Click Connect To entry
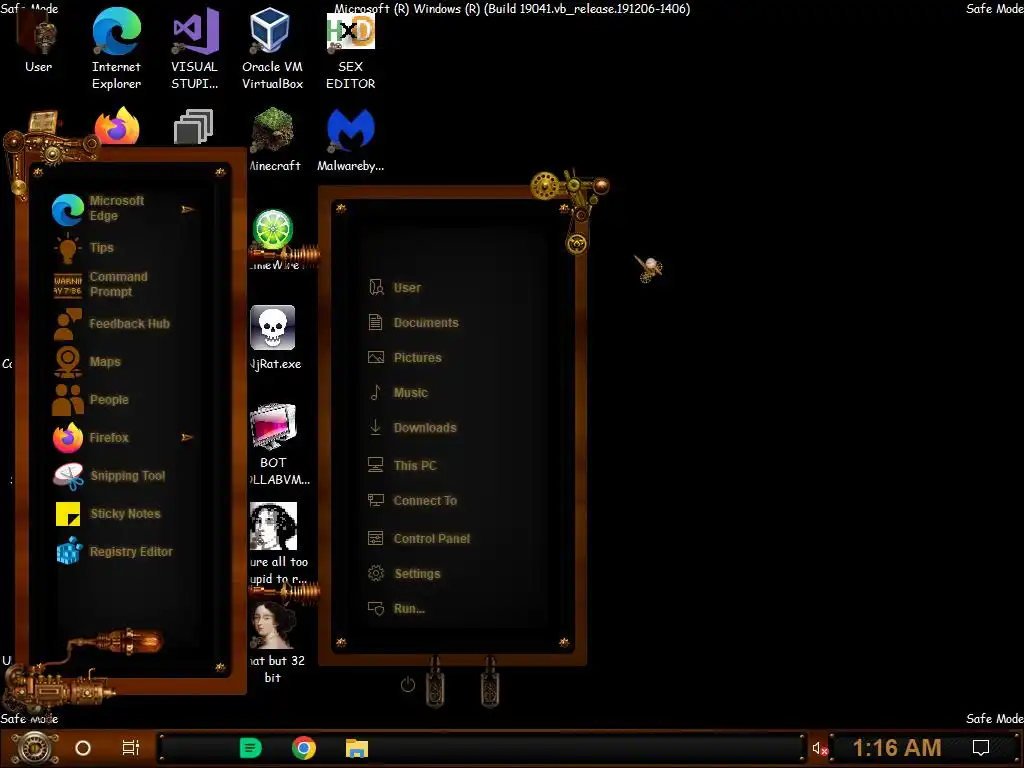Viewport: 1024px width, 768px height. (412, 500)
